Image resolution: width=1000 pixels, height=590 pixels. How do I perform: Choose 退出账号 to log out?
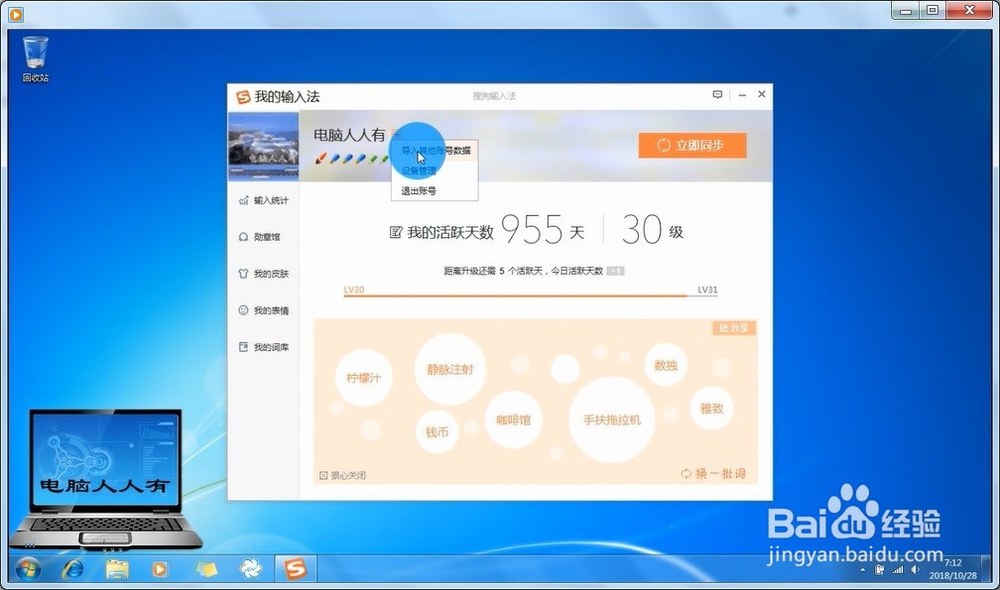(x=419, y=191)
